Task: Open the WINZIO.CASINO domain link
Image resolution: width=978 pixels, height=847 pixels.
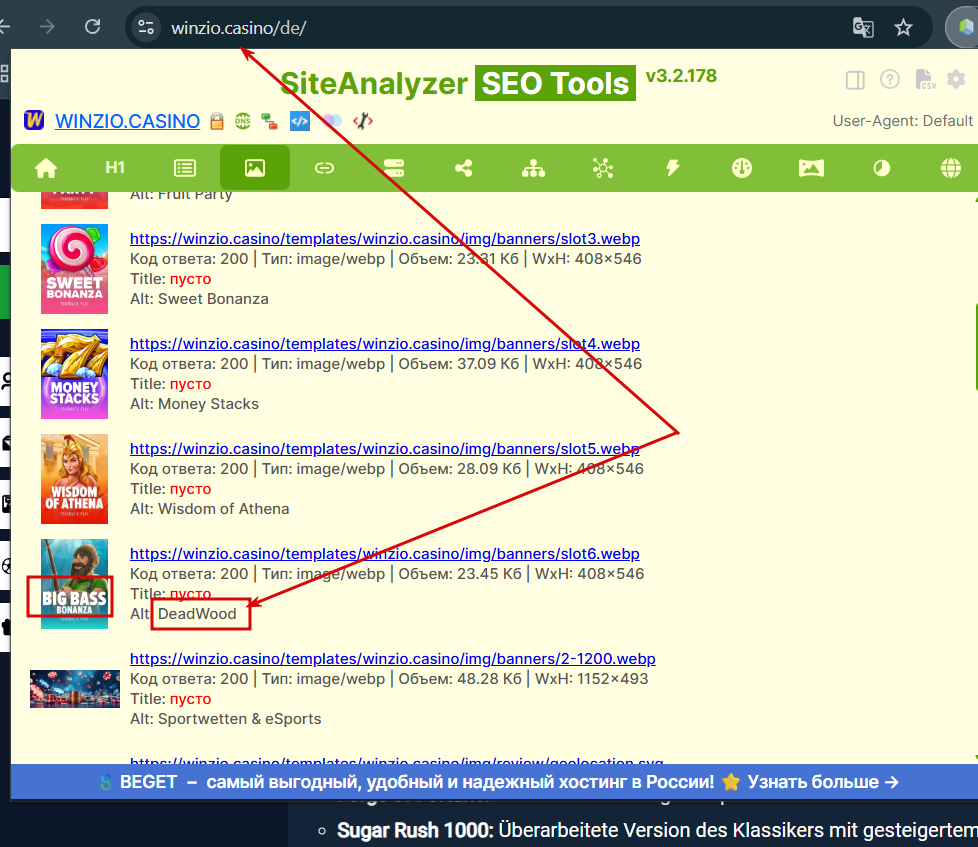Action: 128,121
